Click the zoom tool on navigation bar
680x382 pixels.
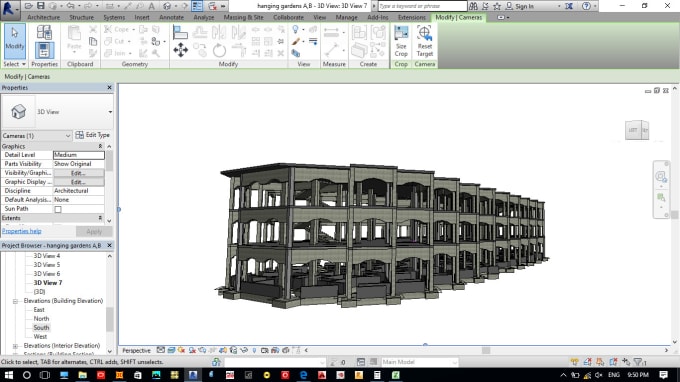660,198
